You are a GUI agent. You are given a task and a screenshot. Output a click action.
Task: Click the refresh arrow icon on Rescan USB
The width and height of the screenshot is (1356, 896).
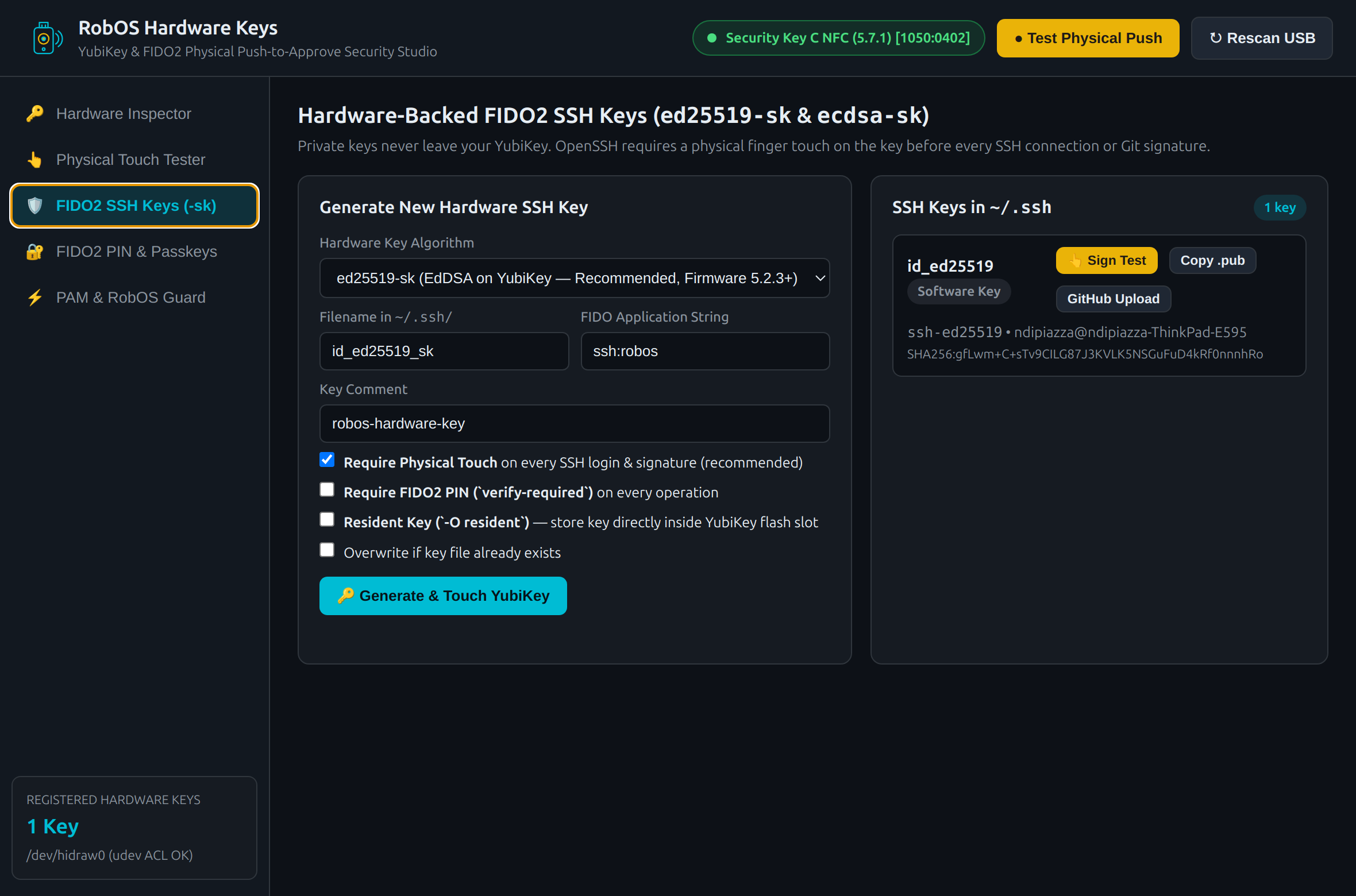[1216, 38]
